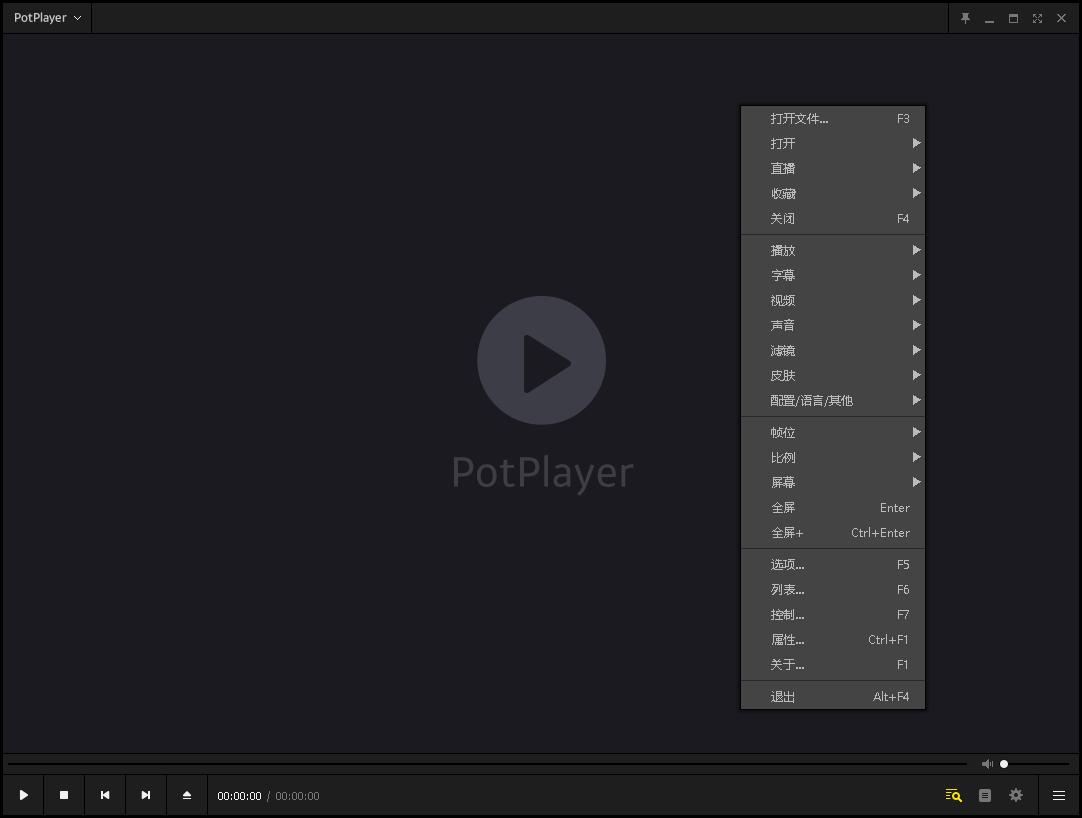Image resolution: width=1082 pixels, height=818 pixels.
Task: Open 配置/语言/其他 submenu
Action: click(833, 400)
